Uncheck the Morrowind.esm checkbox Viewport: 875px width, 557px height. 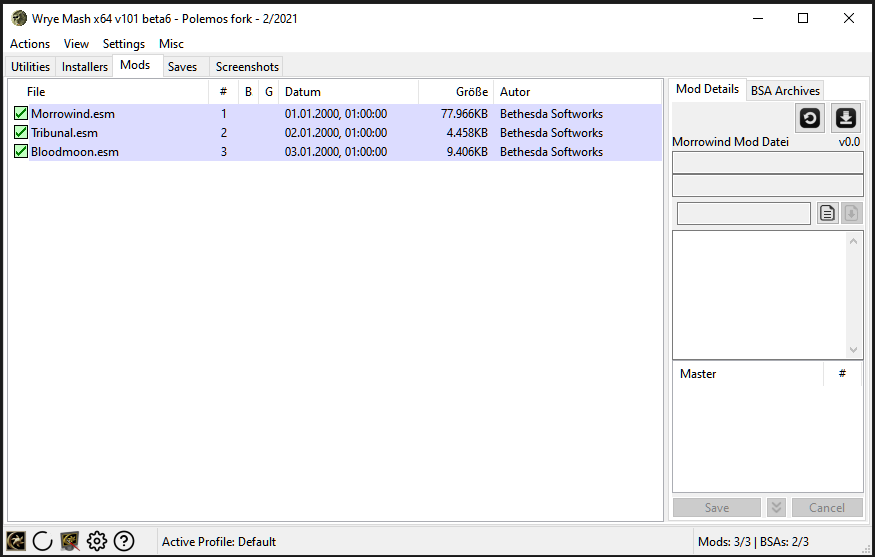tap(20, 114)
